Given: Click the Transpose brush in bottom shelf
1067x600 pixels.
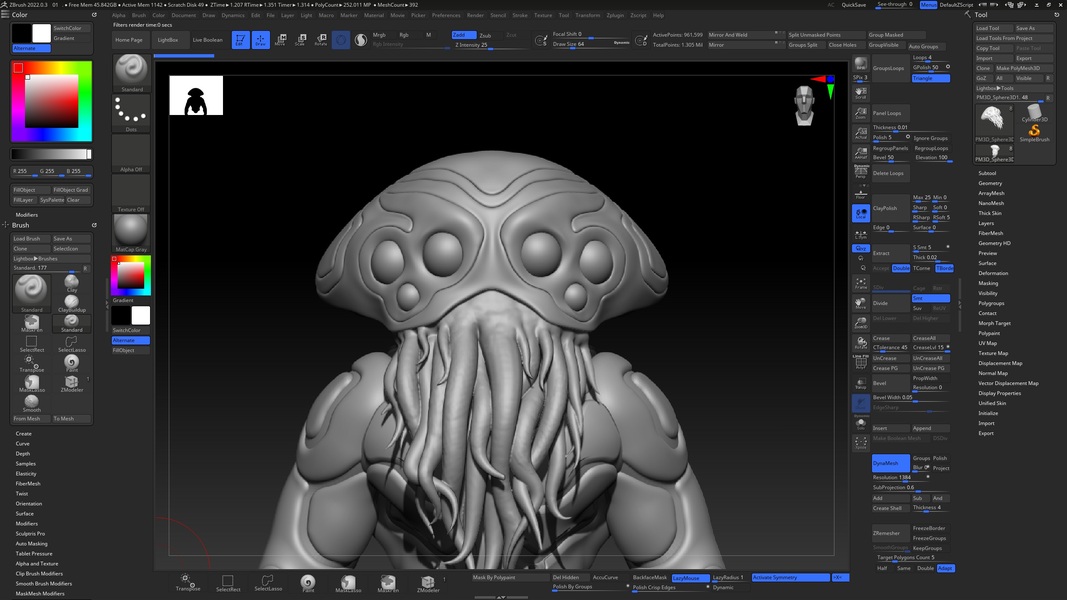Looking at the screenshot, I should tap(186, 583).
